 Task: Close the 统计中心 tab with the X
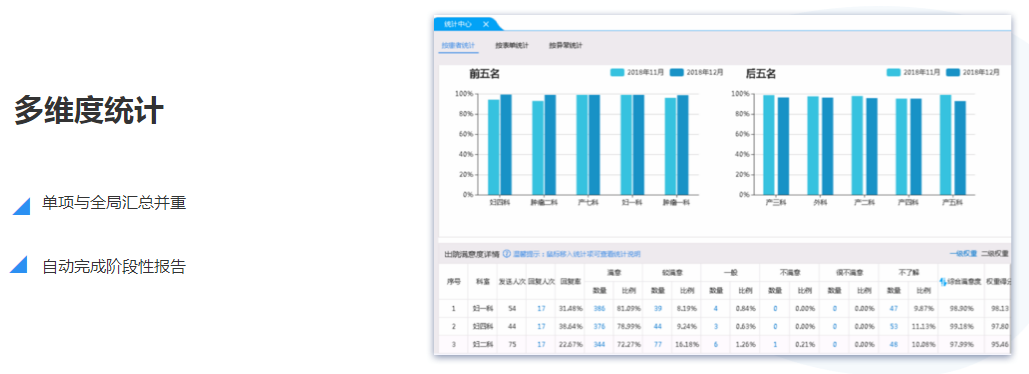(486, 24)
